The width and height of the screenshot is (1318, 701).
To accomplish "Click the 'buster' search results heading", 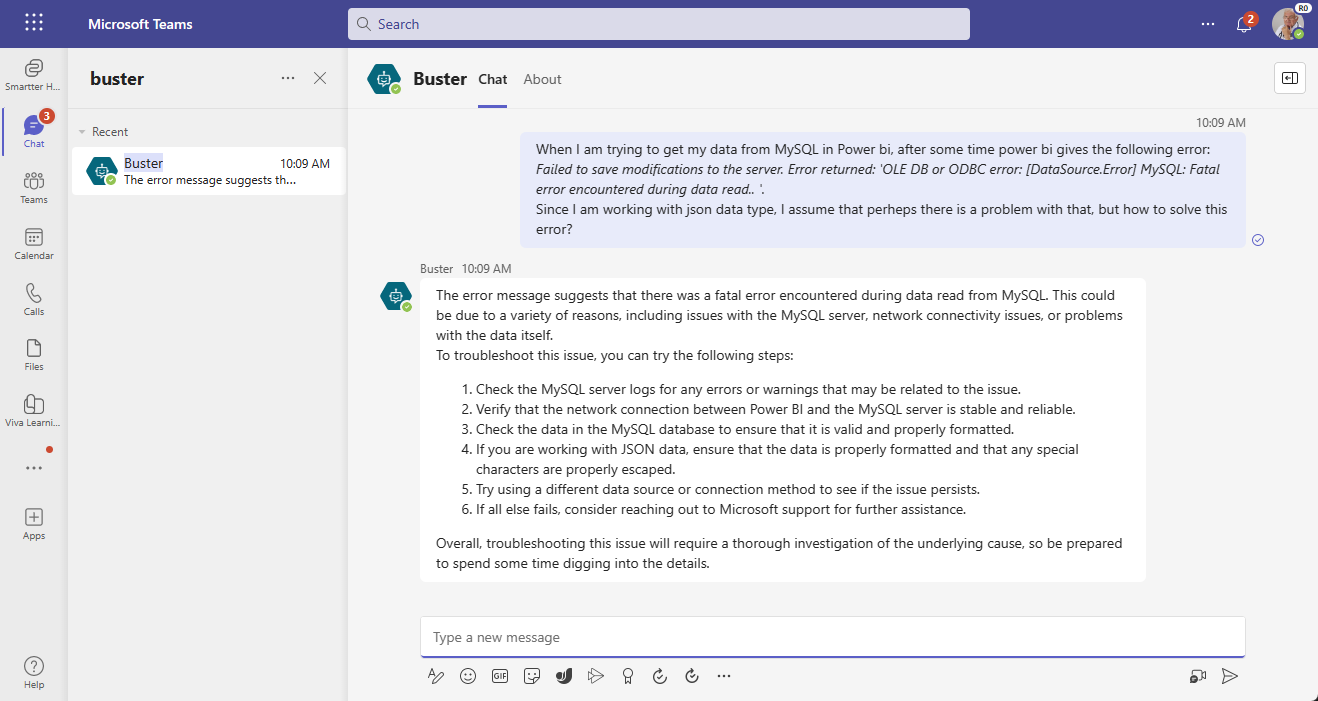I will [117, 78].
